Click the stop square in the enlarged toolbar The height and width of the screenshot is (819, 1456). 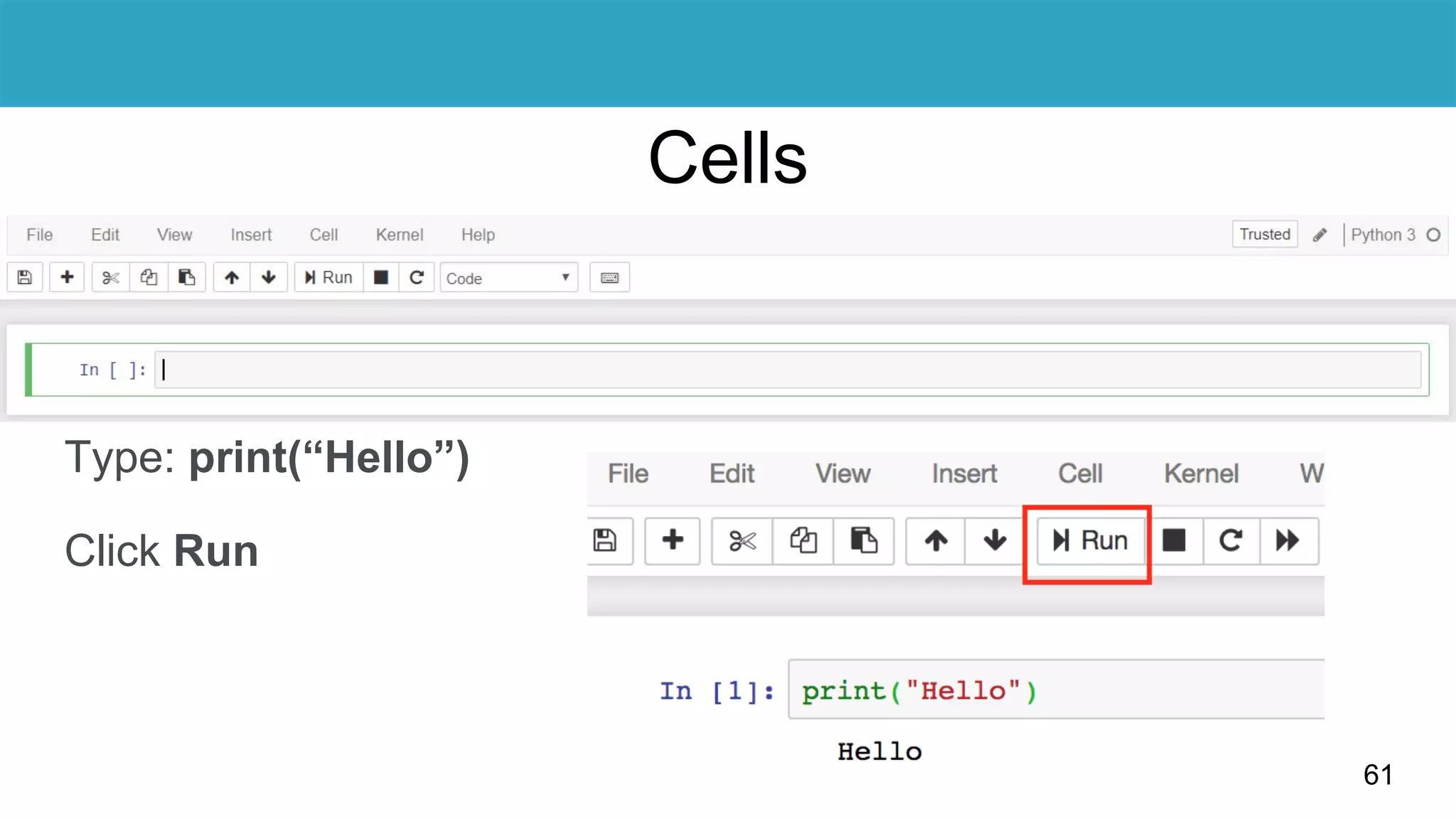click(x=1174, y=540)
